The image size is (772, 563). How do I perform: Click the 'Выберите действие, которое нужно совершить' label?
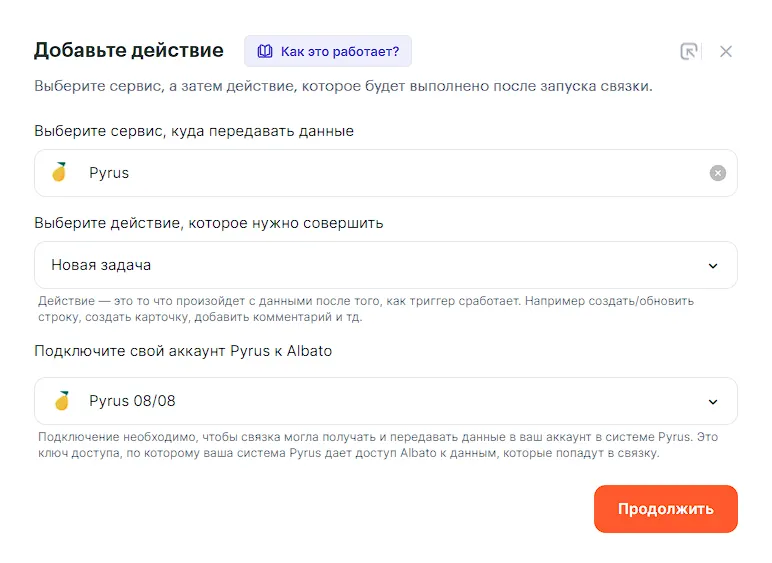208,223
